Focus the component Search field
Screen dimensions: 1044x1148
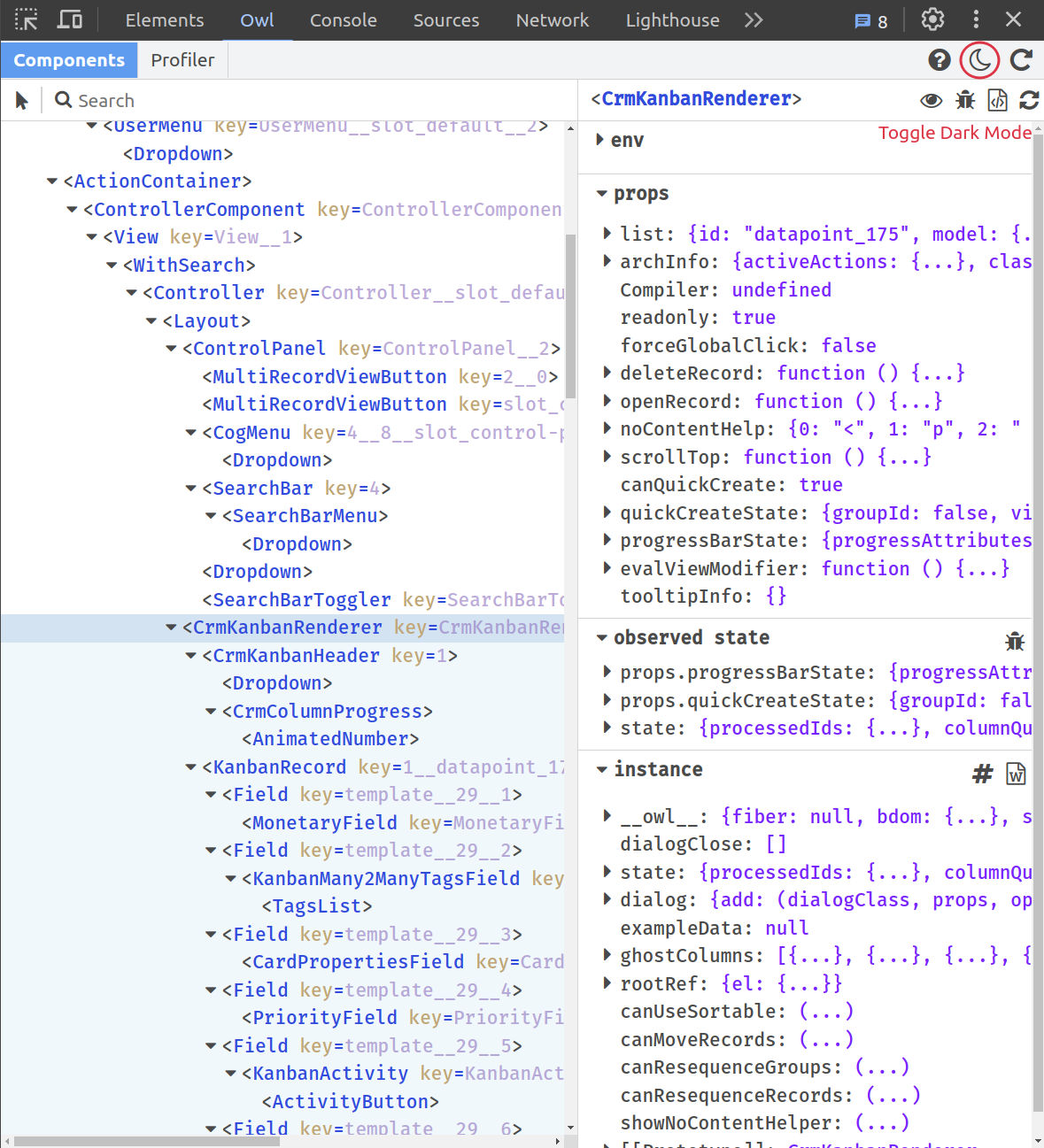click(310, 101)
